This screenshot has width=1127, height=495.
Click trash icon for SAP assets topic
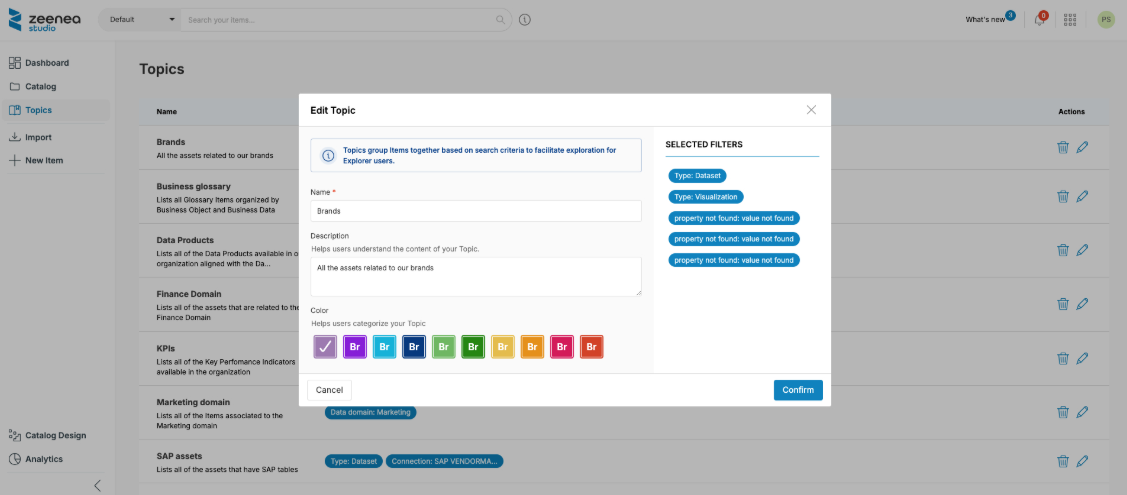[x=1063, y=461]
